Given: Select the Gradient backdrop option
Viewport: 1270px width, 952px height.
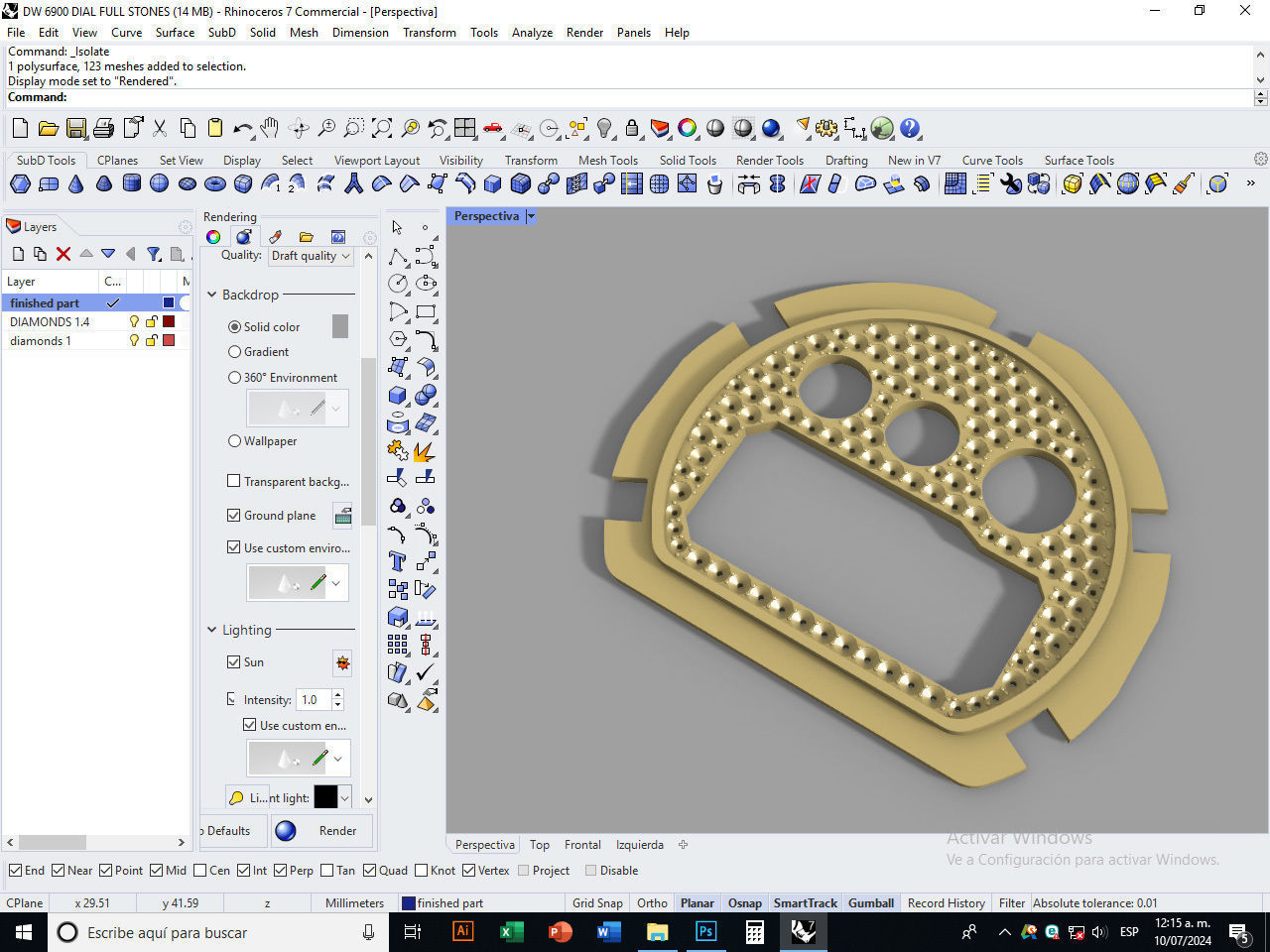Looking at the screenshot, I should (x=234, y=351).
